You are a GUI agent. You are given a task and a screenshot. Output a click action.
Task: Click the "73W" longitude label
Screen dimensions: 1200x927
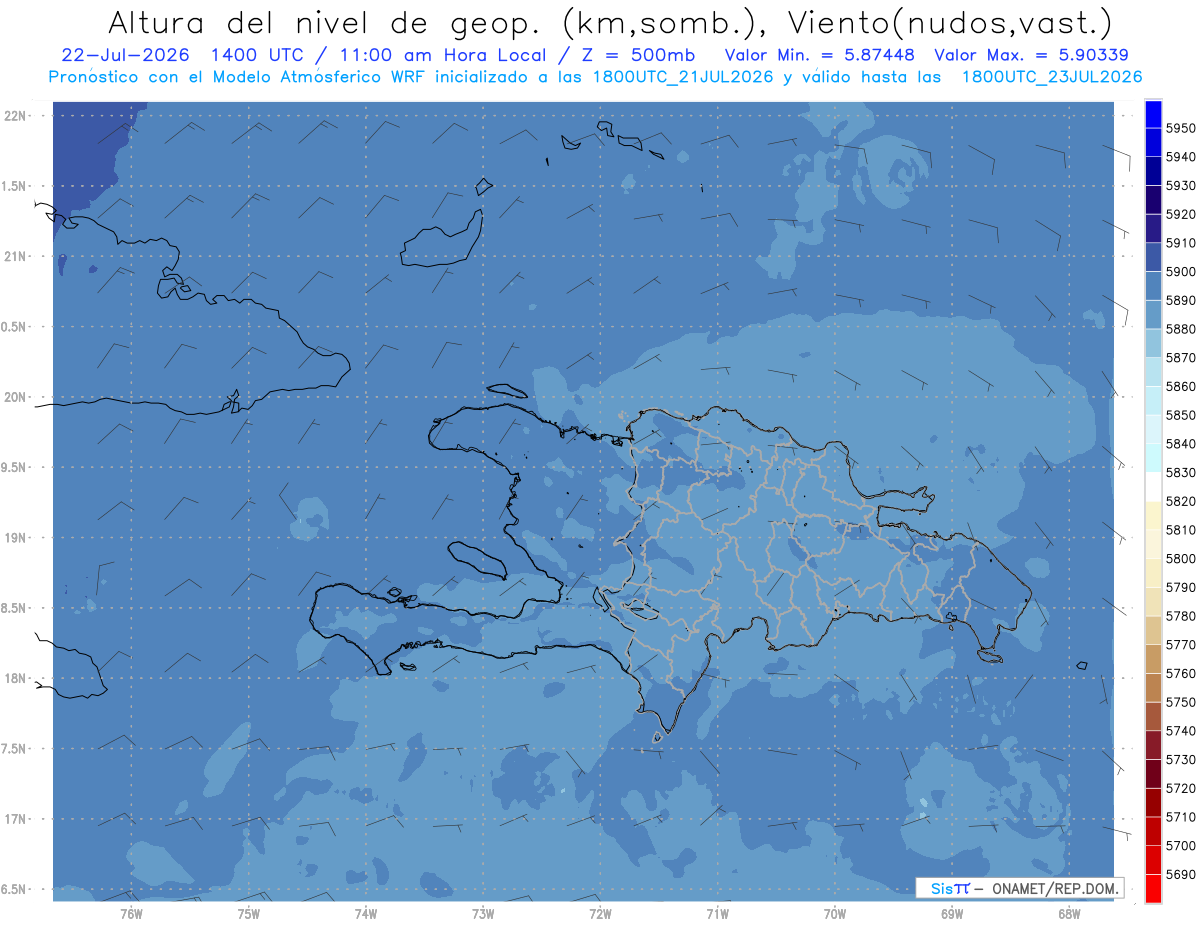click(483, 914)
